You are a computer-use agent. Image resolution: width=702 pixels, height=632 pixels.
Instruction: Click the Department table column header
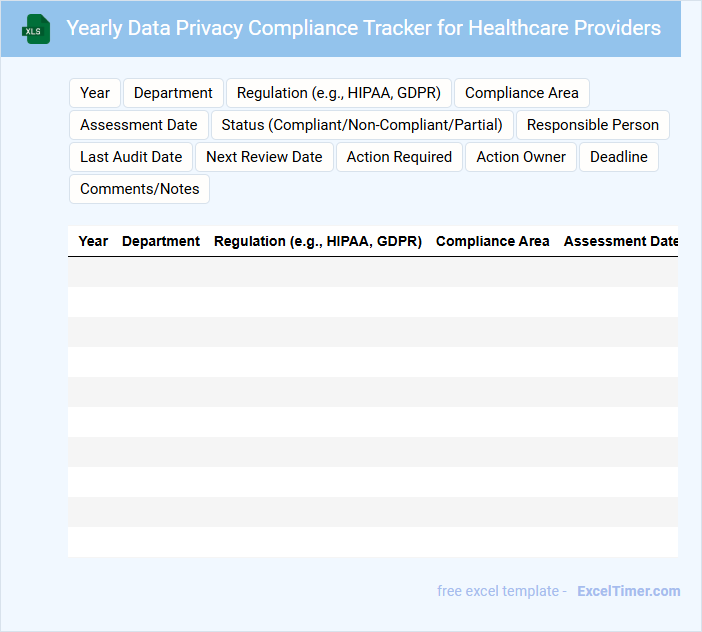pos(161,241)
